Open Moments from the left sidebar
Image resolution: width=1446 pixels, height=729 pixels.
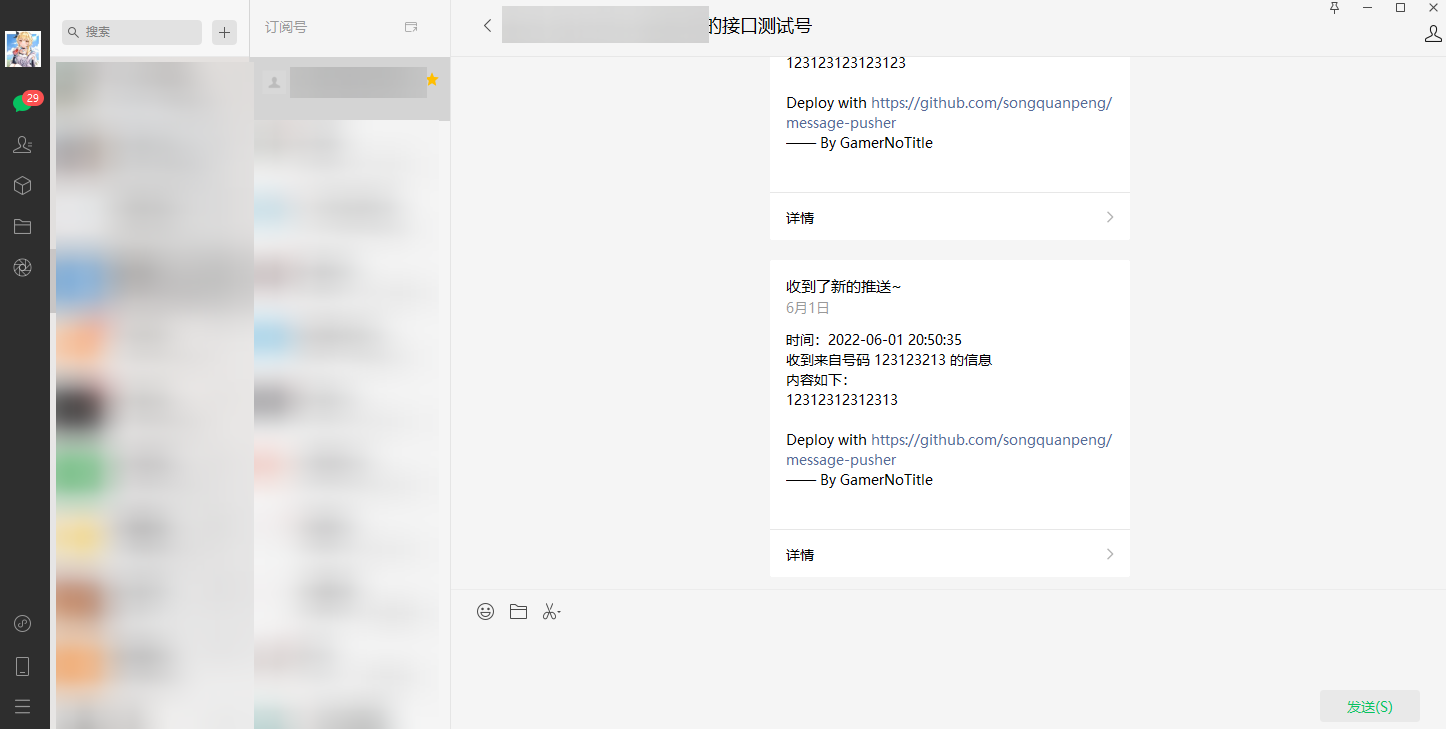pyautogui.click(x=22, y=267)
